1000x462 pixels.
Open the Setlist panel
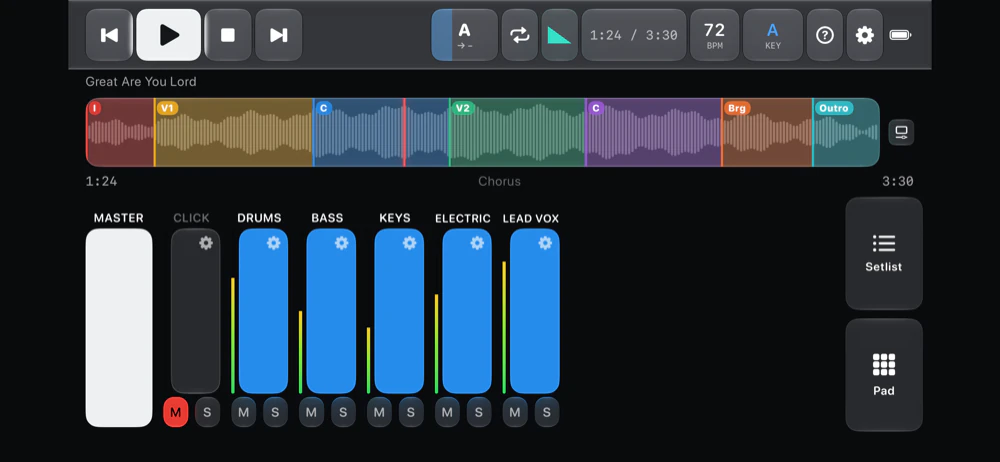[884, 253]
